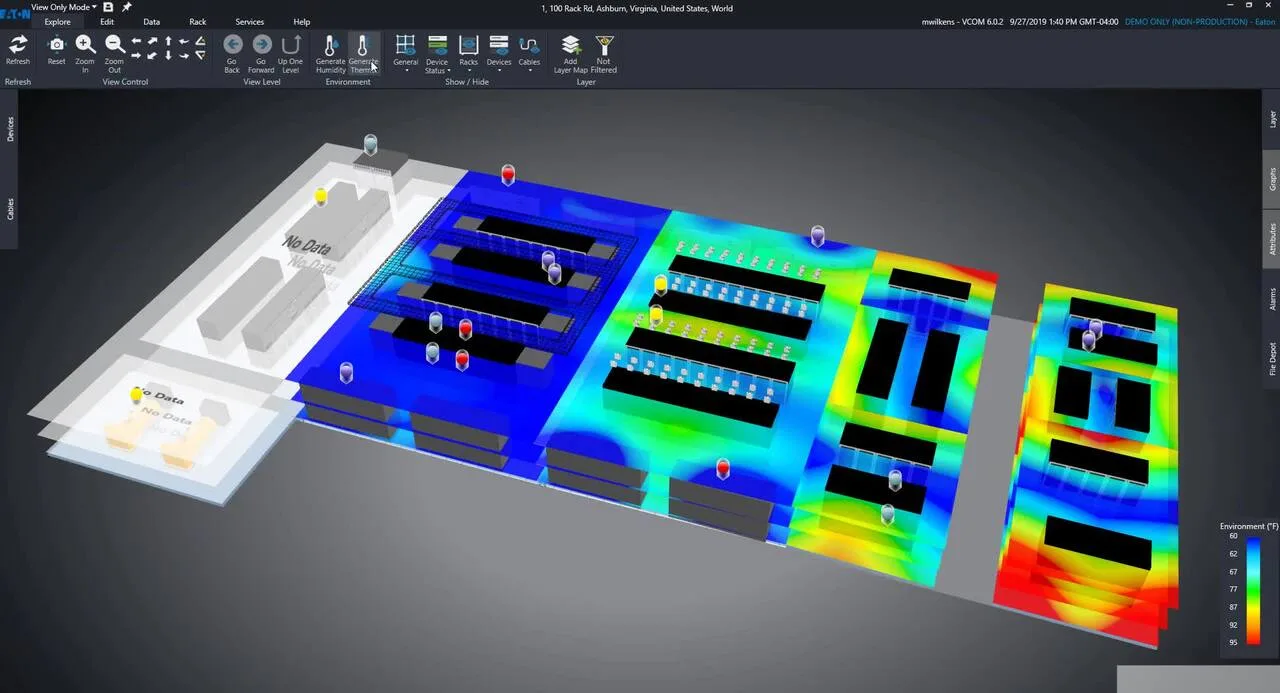Open the Services ribbon tab

(x=249, y=22)
